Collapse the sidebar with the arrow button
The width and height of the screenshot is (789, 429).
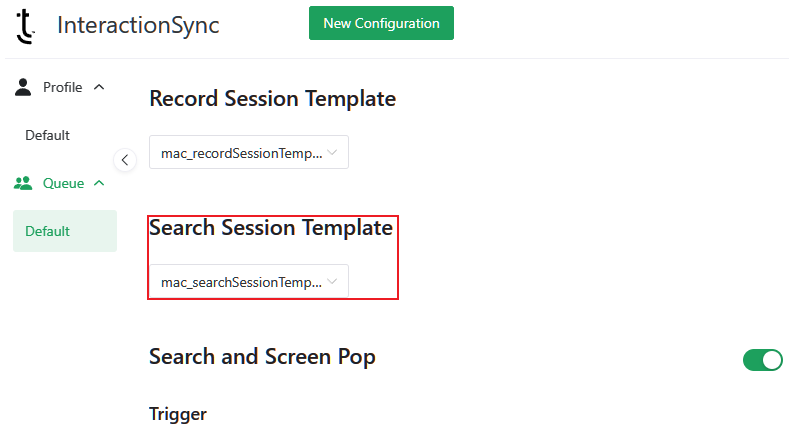click(125, 159)
